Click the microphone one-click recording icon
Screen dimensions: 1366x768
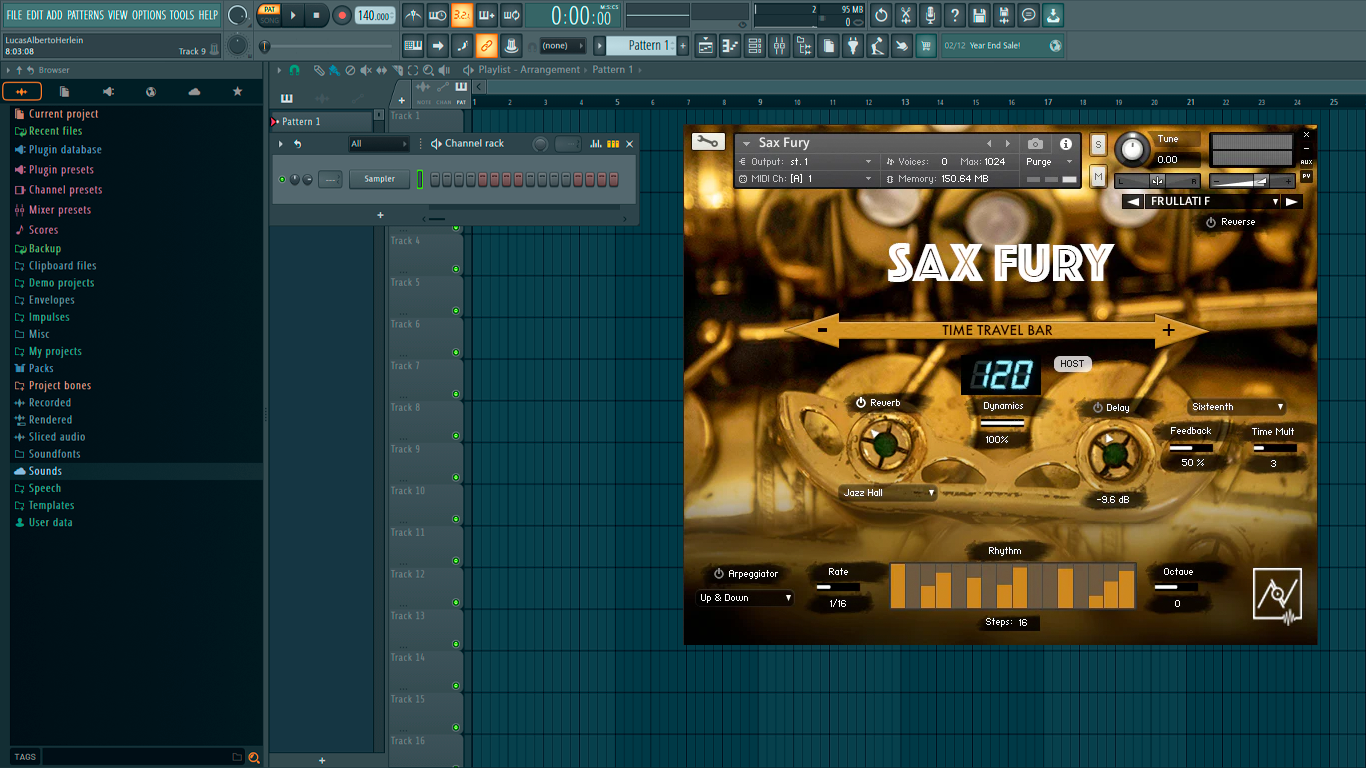click(930, 15)
